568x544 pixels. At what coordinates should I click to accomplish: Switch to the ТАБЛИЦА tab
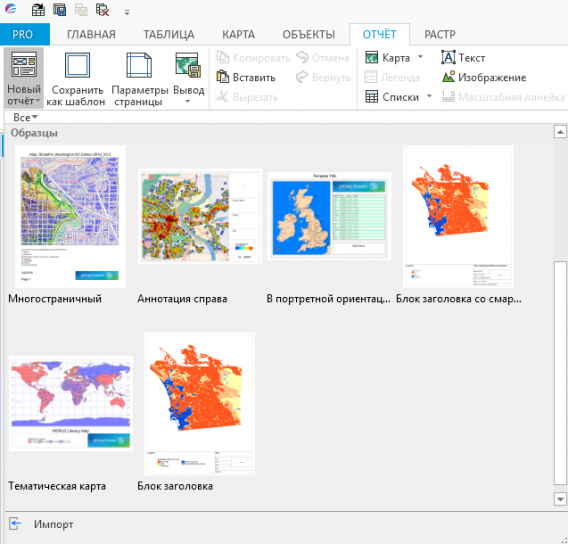(169, 34)
